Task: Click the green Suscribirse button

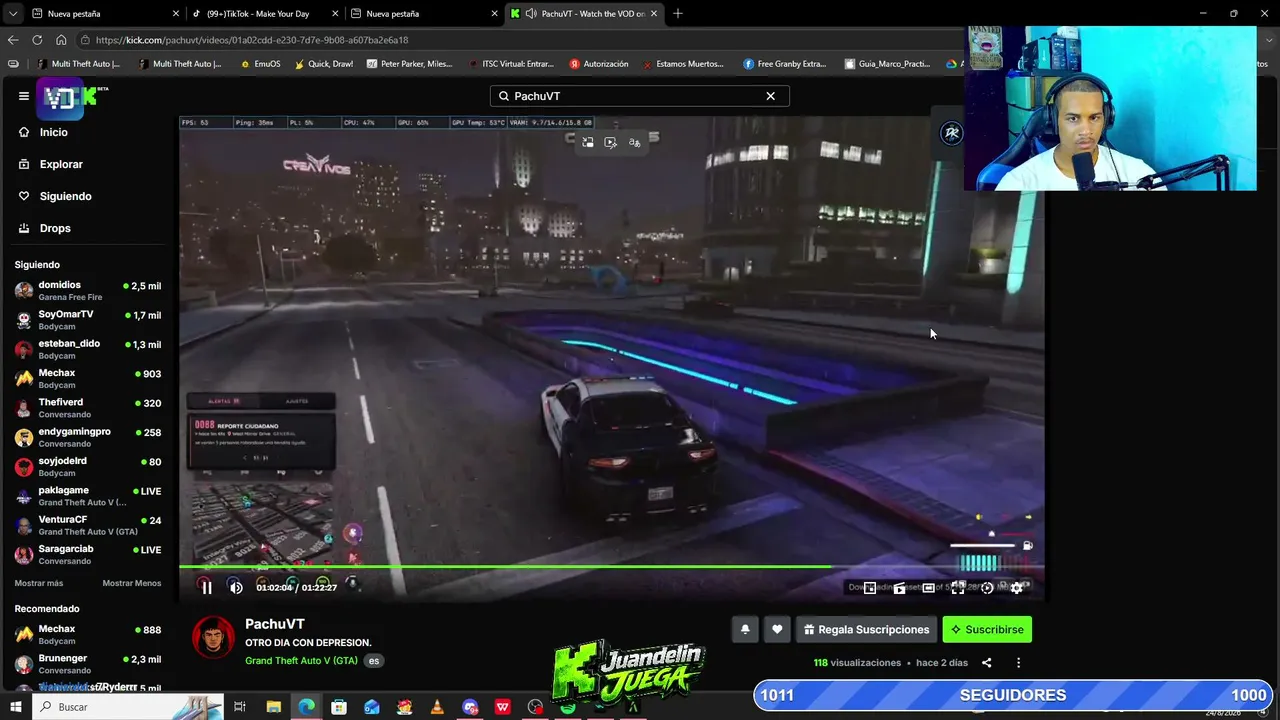Action: (x=987, y=629)
